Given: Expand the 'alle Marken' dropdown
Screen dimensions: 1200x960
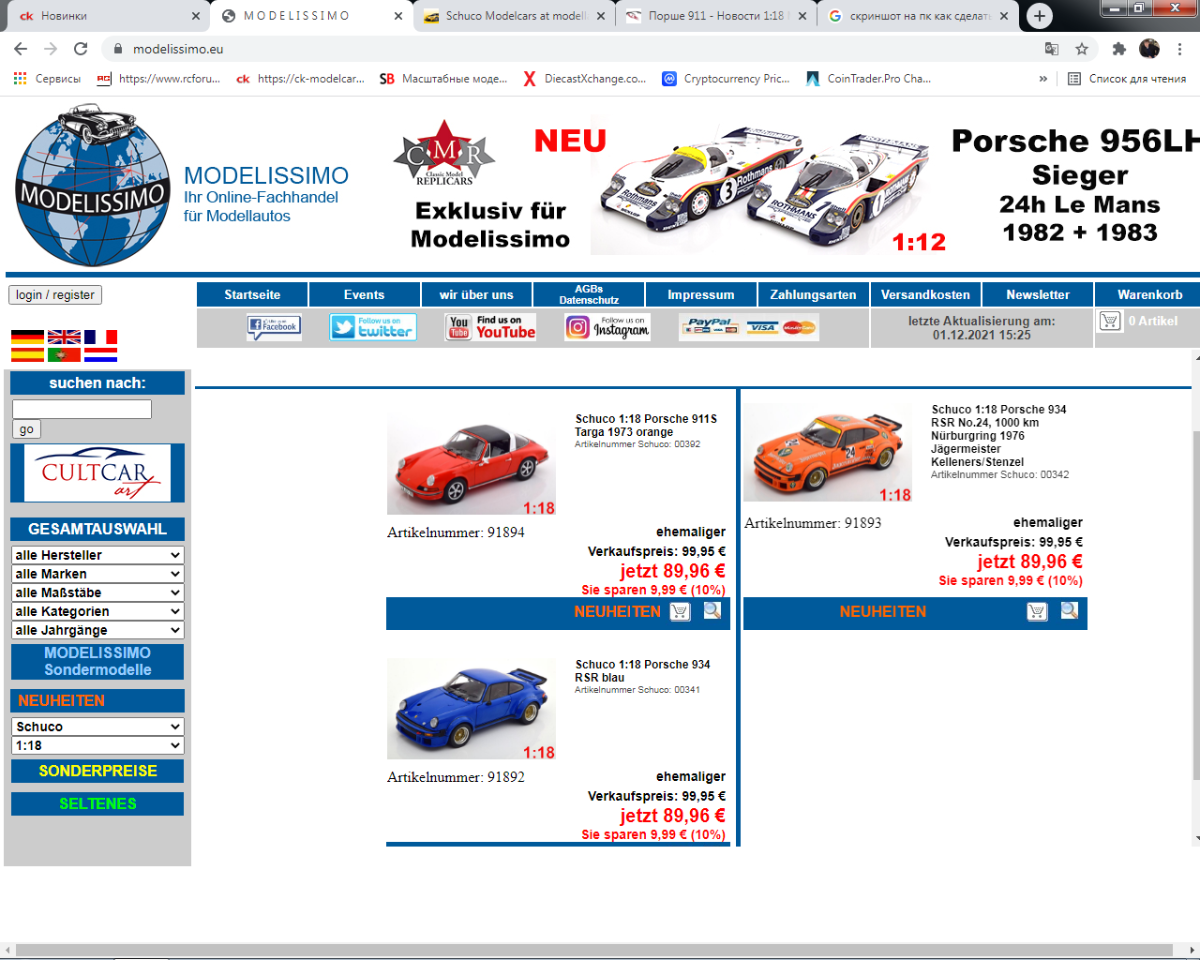Looking at the screenshot, I should pos(98,574).
